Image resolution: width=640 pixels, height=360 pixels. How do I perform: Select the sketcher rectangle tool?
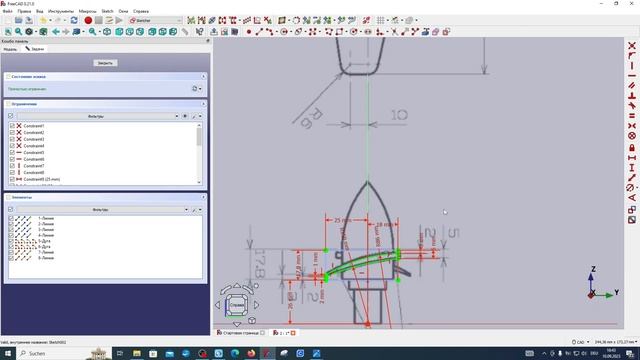[339, 31]
